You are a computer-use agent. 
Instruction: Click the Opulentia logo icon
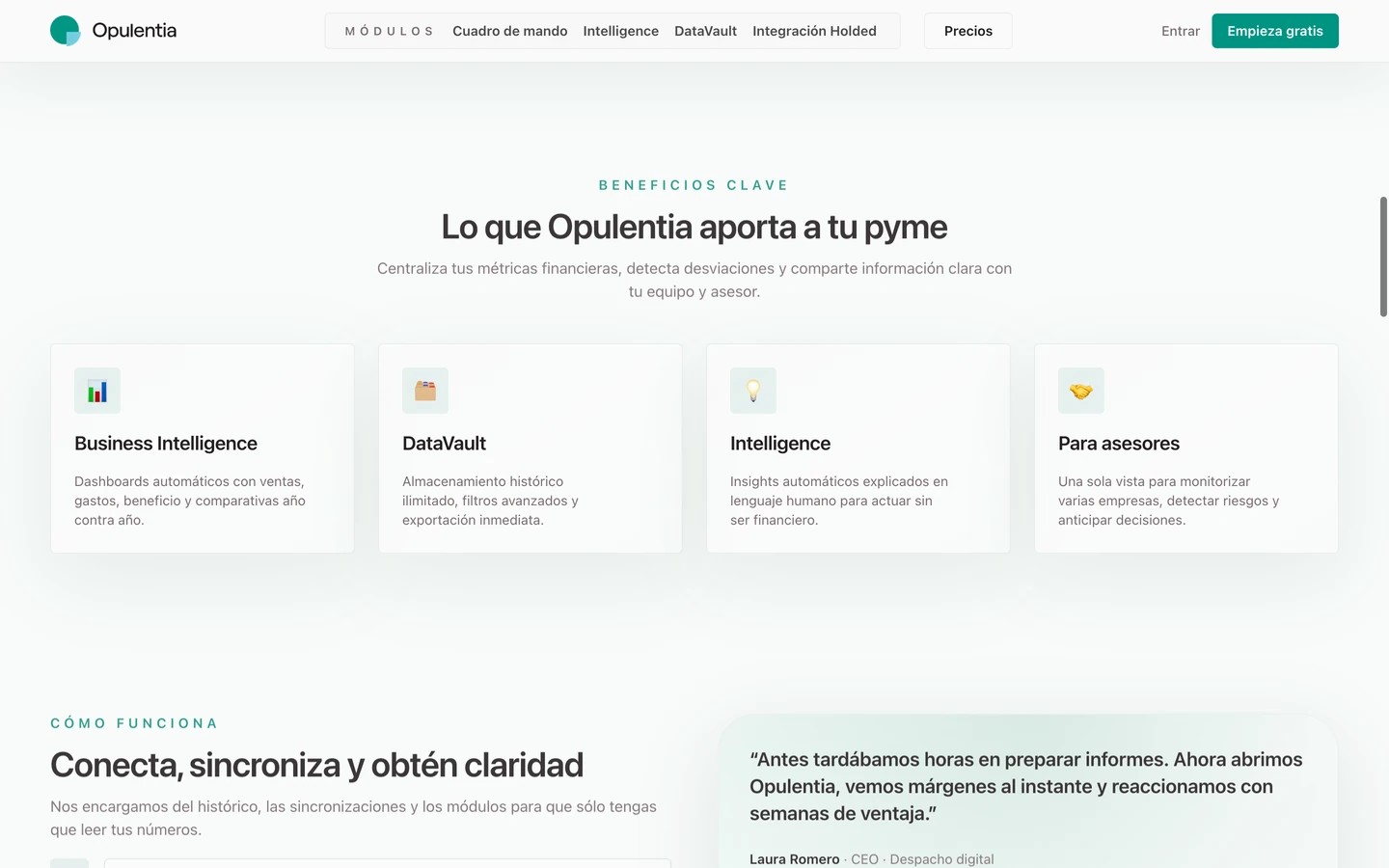tap(66, 31)
